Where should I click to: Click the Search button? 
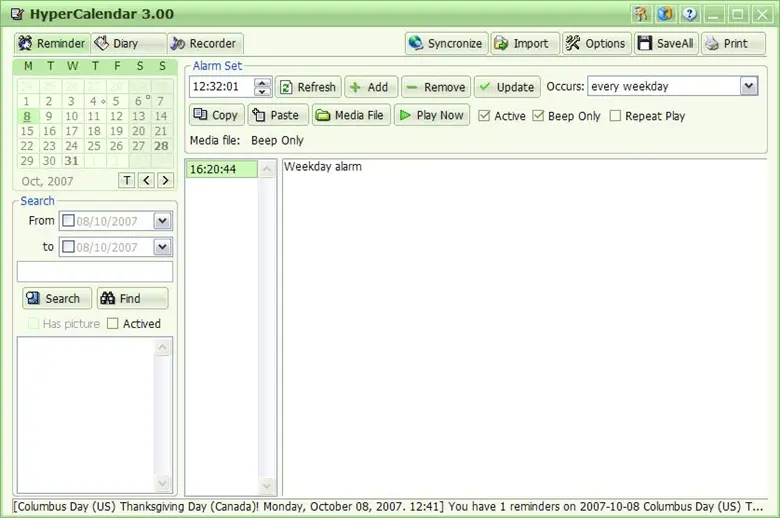[57, 298]
